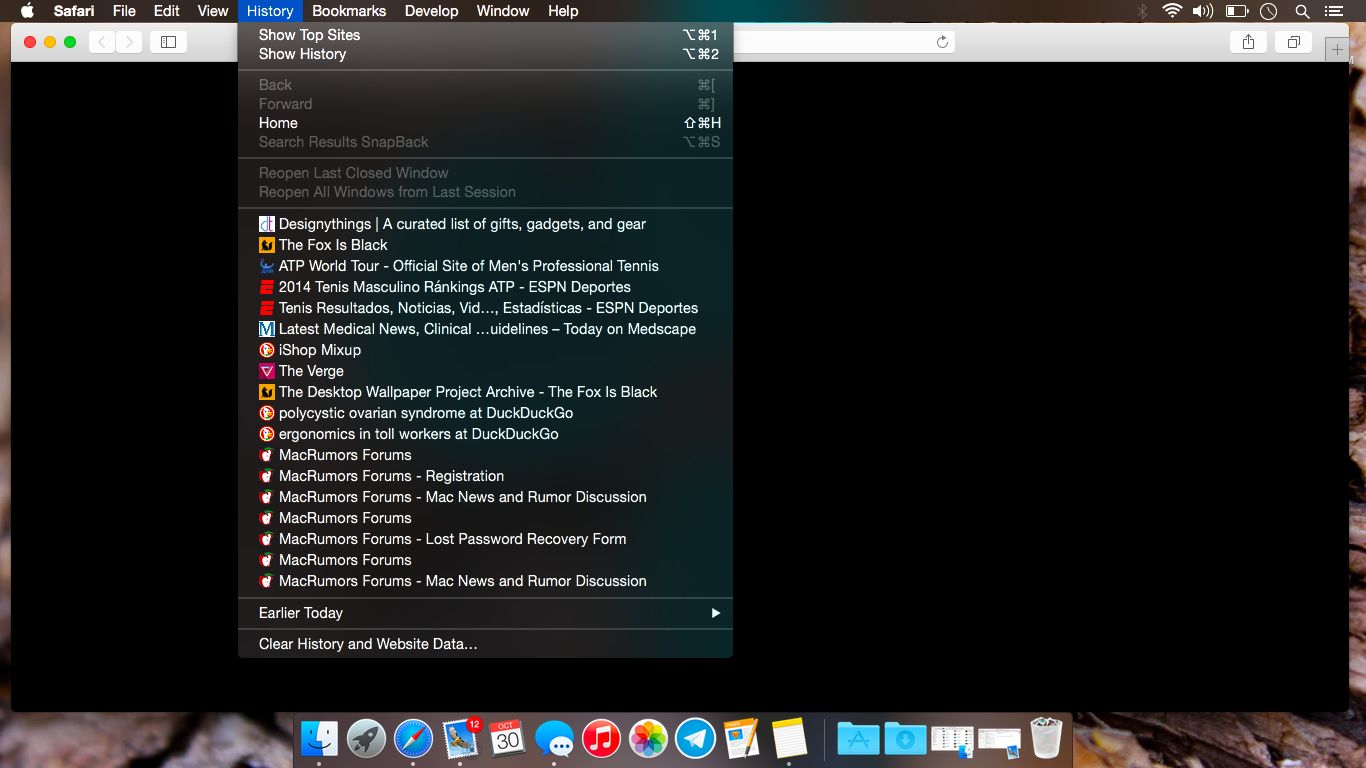Open volume control in menu bar
Screen dimensions: 1366x768
[1203, 11]
